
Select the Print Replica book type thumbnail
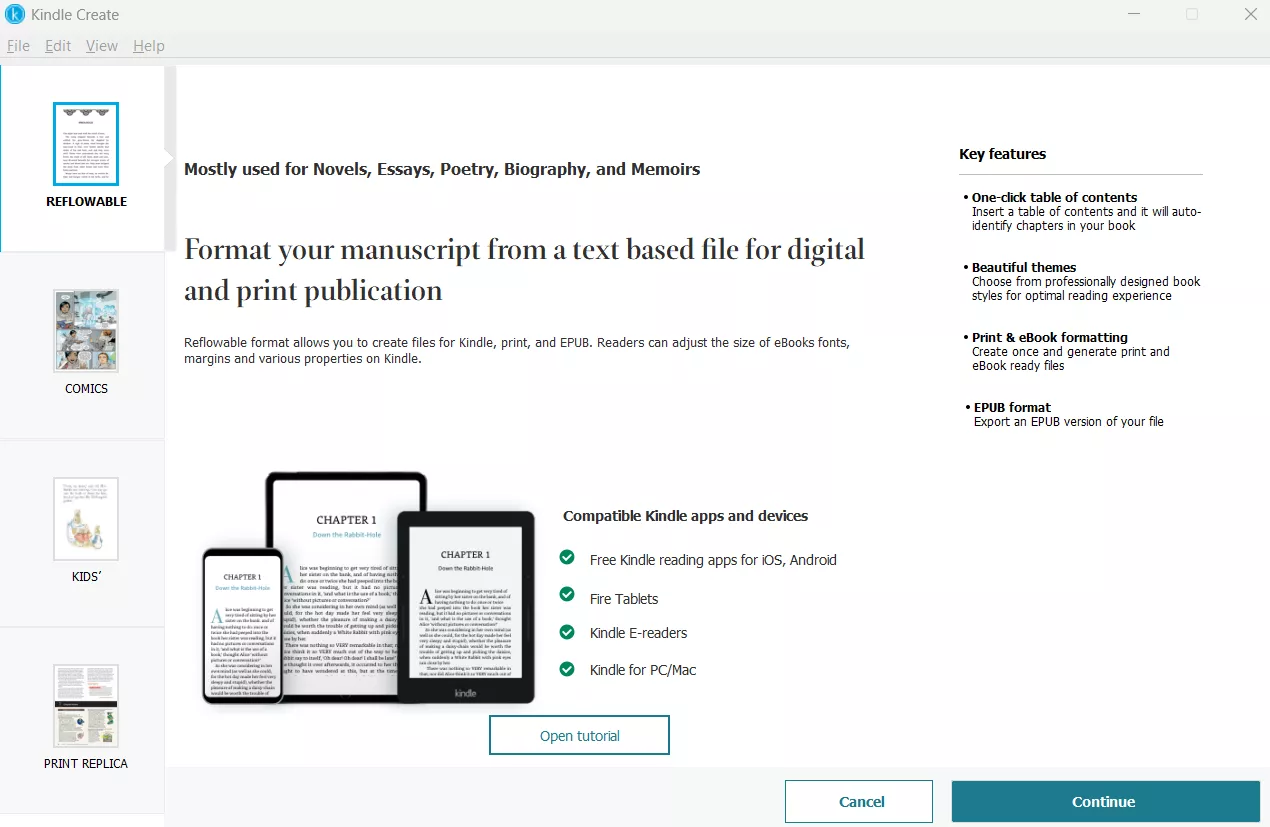[86, 706]
